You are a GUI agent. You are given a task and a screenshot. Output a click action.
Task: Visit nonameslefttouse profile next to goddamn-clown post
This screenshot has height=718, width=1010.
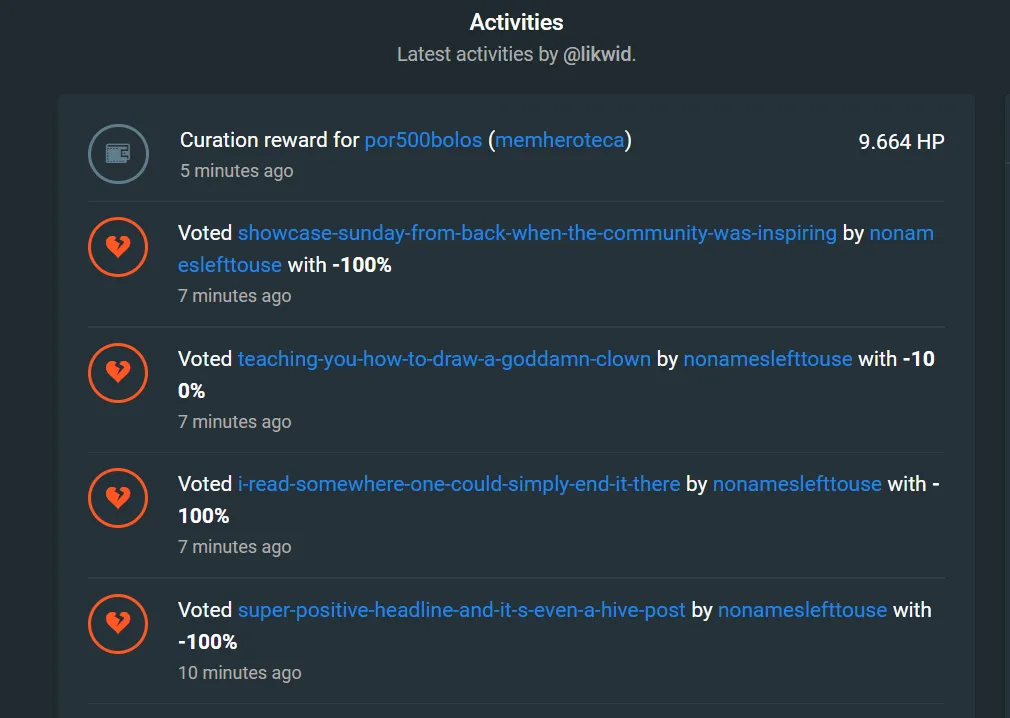click(768, 359)
